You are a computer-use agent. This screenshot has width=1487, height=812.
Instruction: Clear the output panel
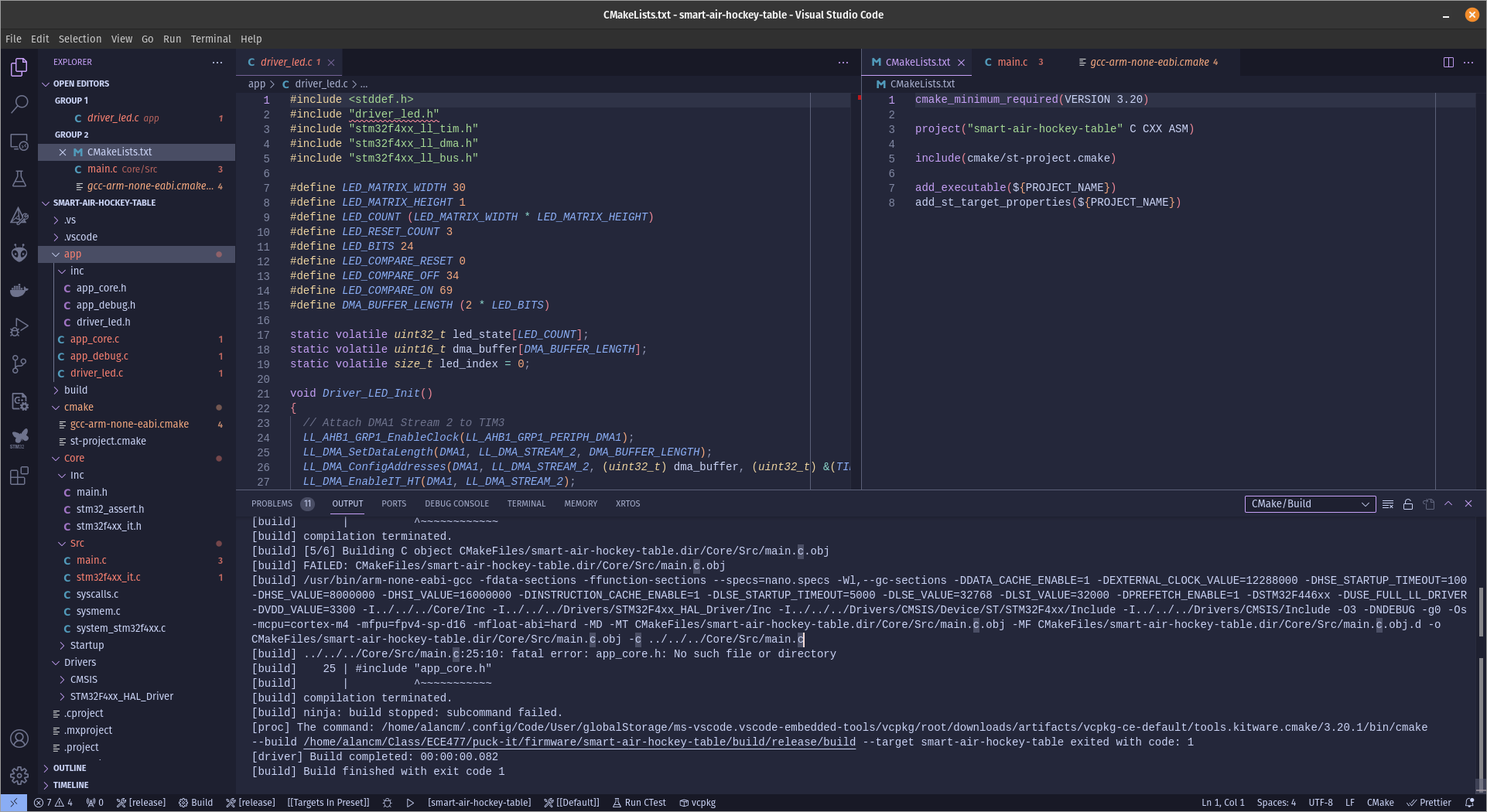click(1388, 504)
